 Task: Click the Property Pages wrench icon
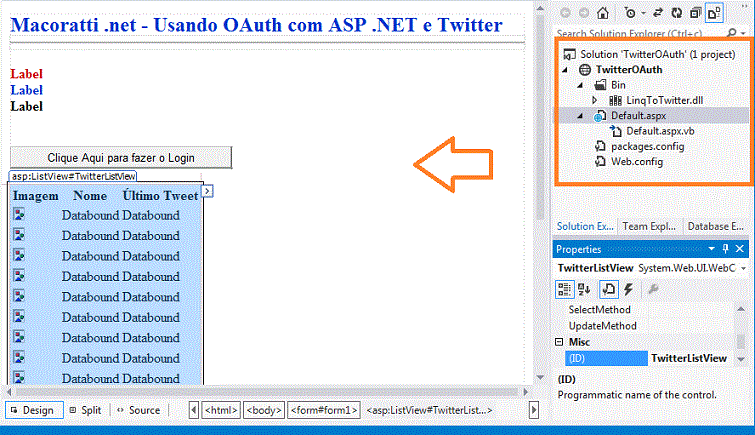[653, 290]
